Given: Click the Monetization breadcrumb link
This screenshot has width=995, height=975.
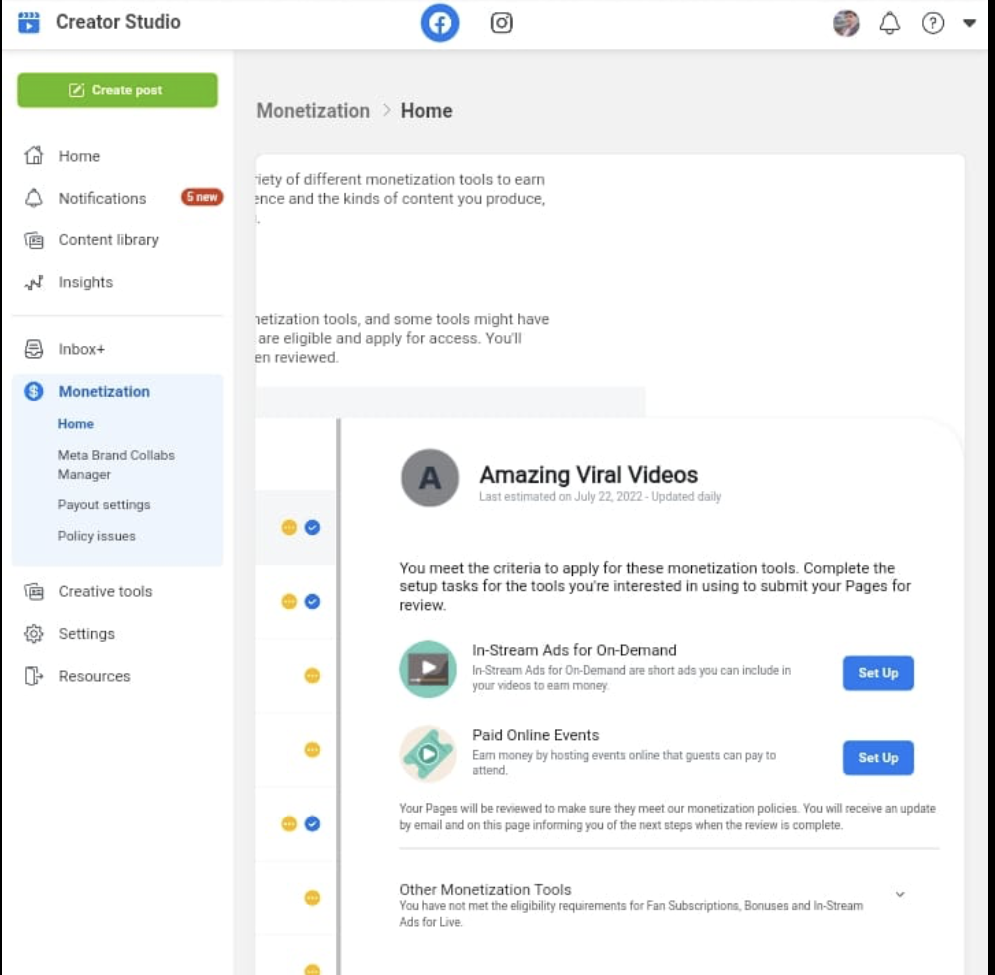Looking at the screenshot, I should click(x=313, y=111).
